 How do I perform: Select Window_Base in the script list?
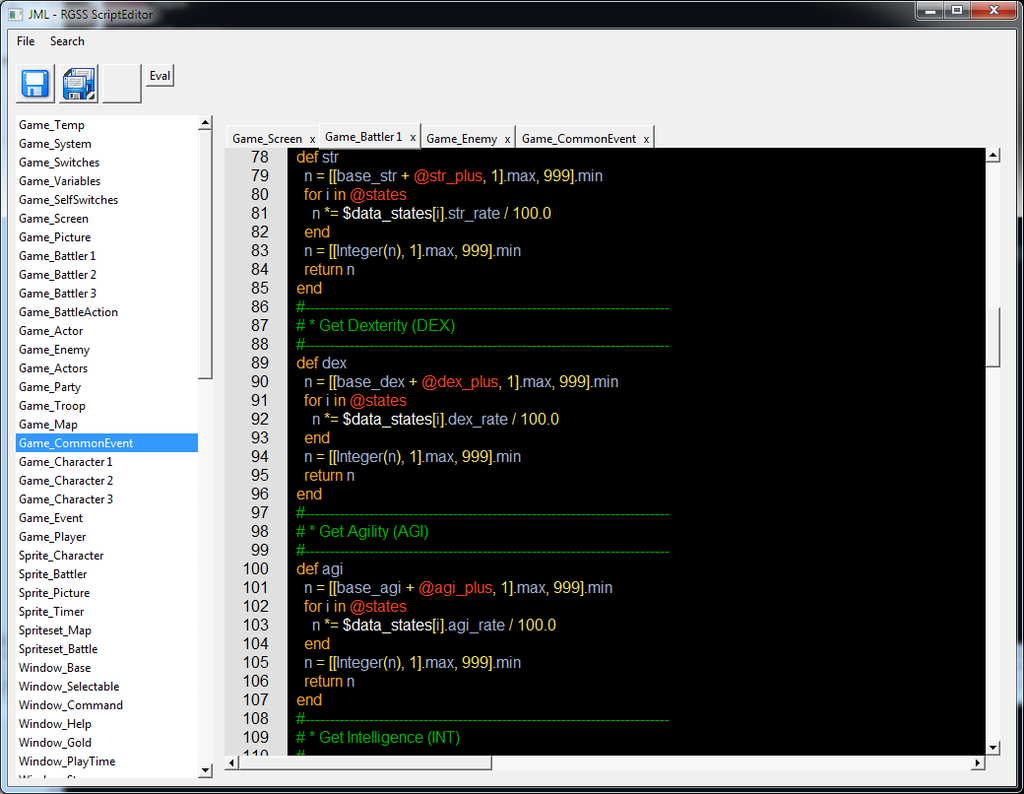(106, 667)
